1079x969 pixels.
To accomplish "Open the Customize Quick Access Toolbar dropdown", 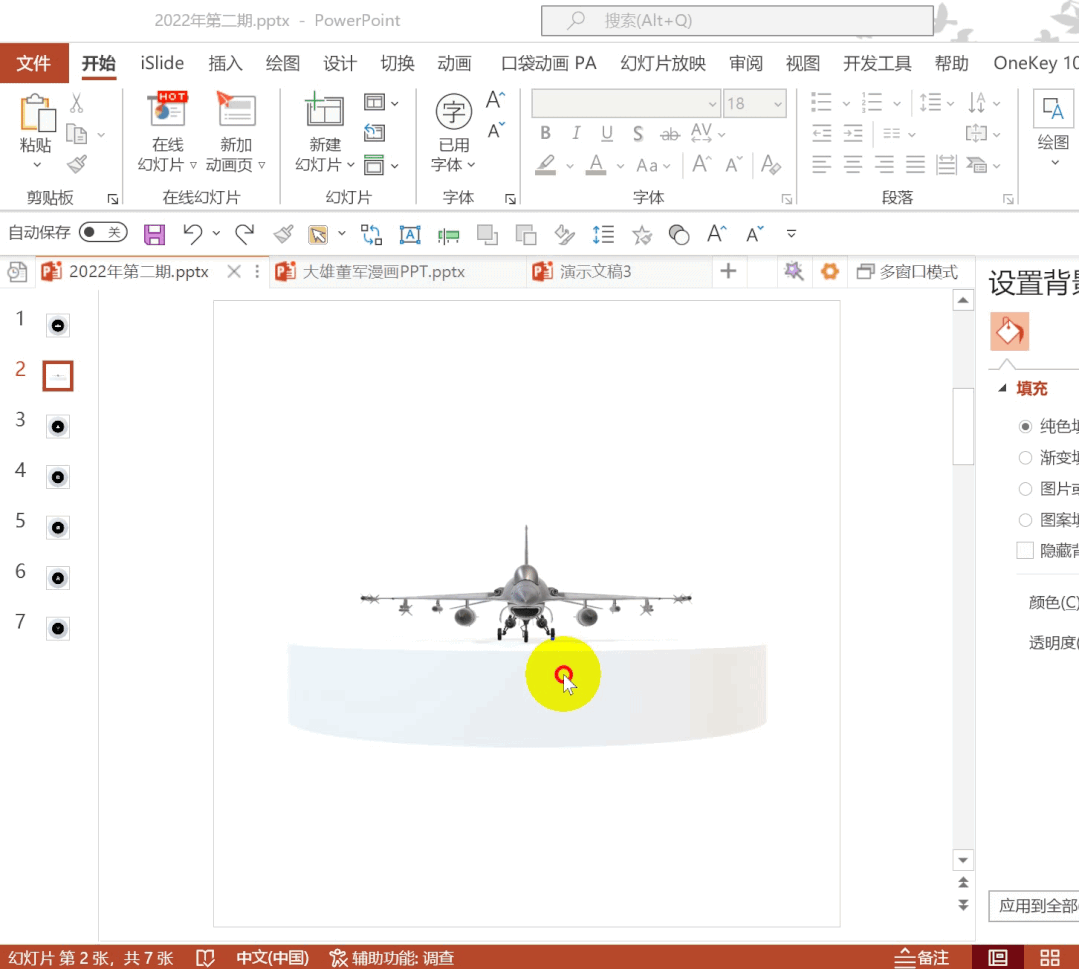I will click(x=791, y=234).
